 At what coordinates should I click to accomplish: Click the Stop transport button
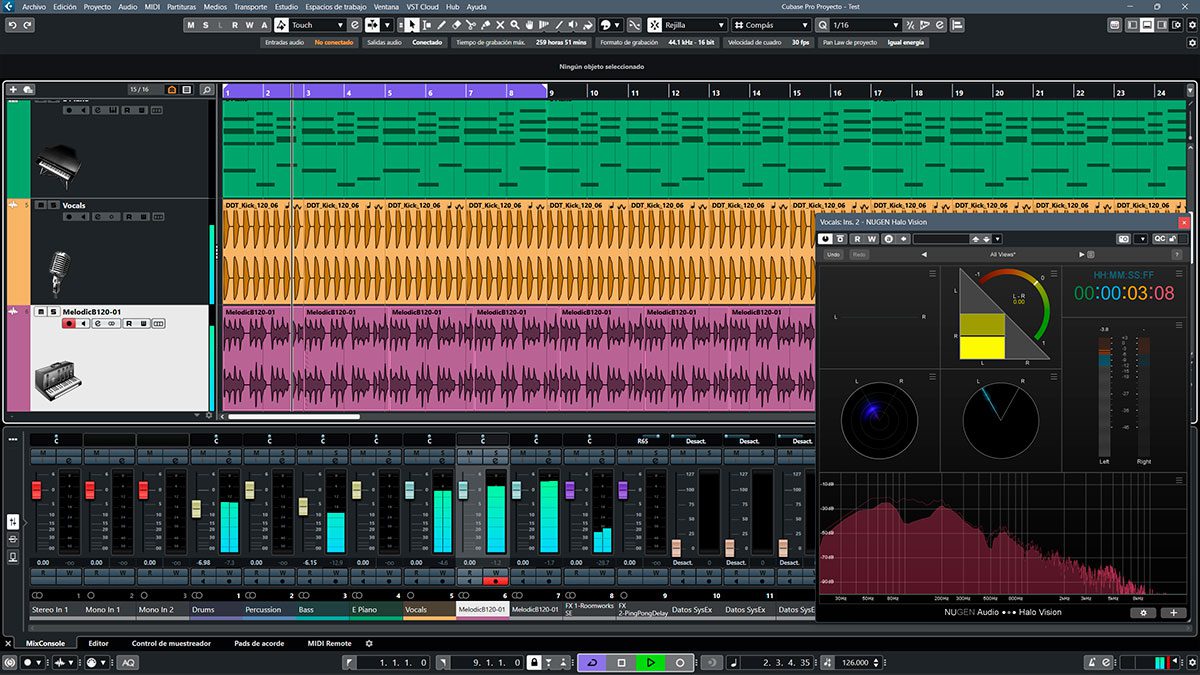pyautogui.click(x=621, y=662)
